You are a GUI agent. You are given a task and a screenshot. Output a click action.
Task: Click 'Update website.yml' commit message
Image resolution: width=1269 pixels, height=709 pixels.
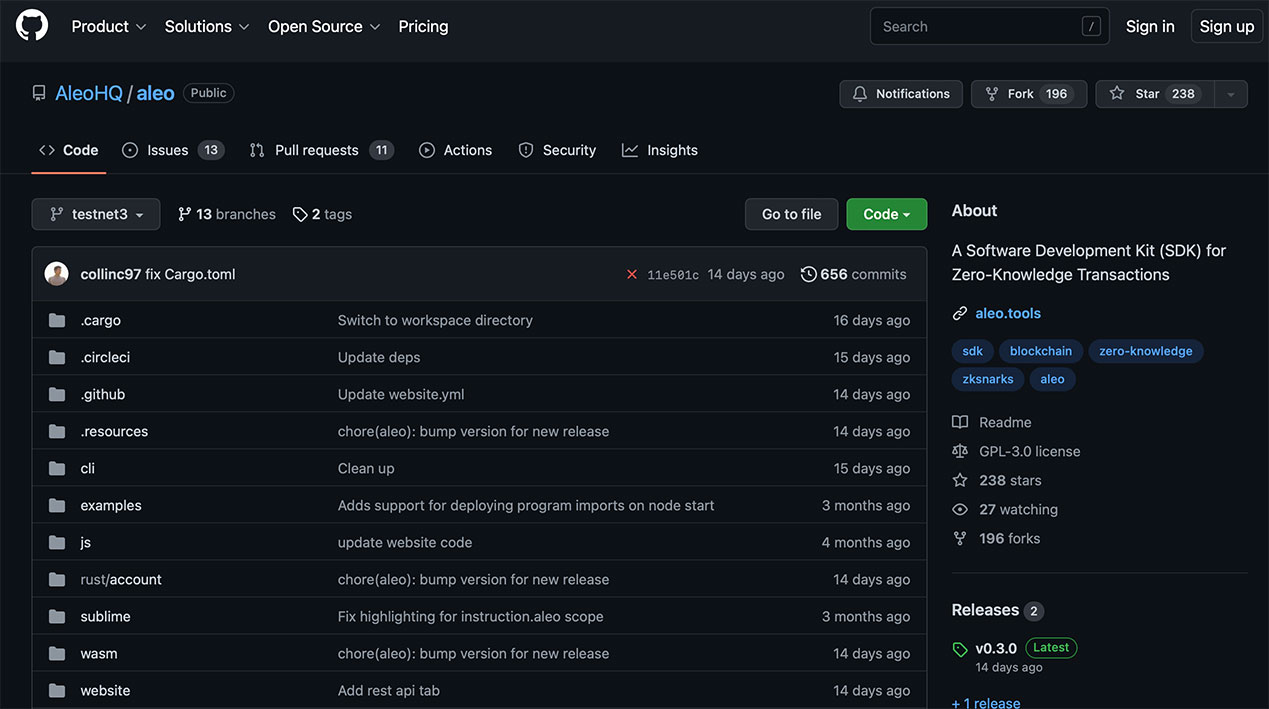pos(401,394)
